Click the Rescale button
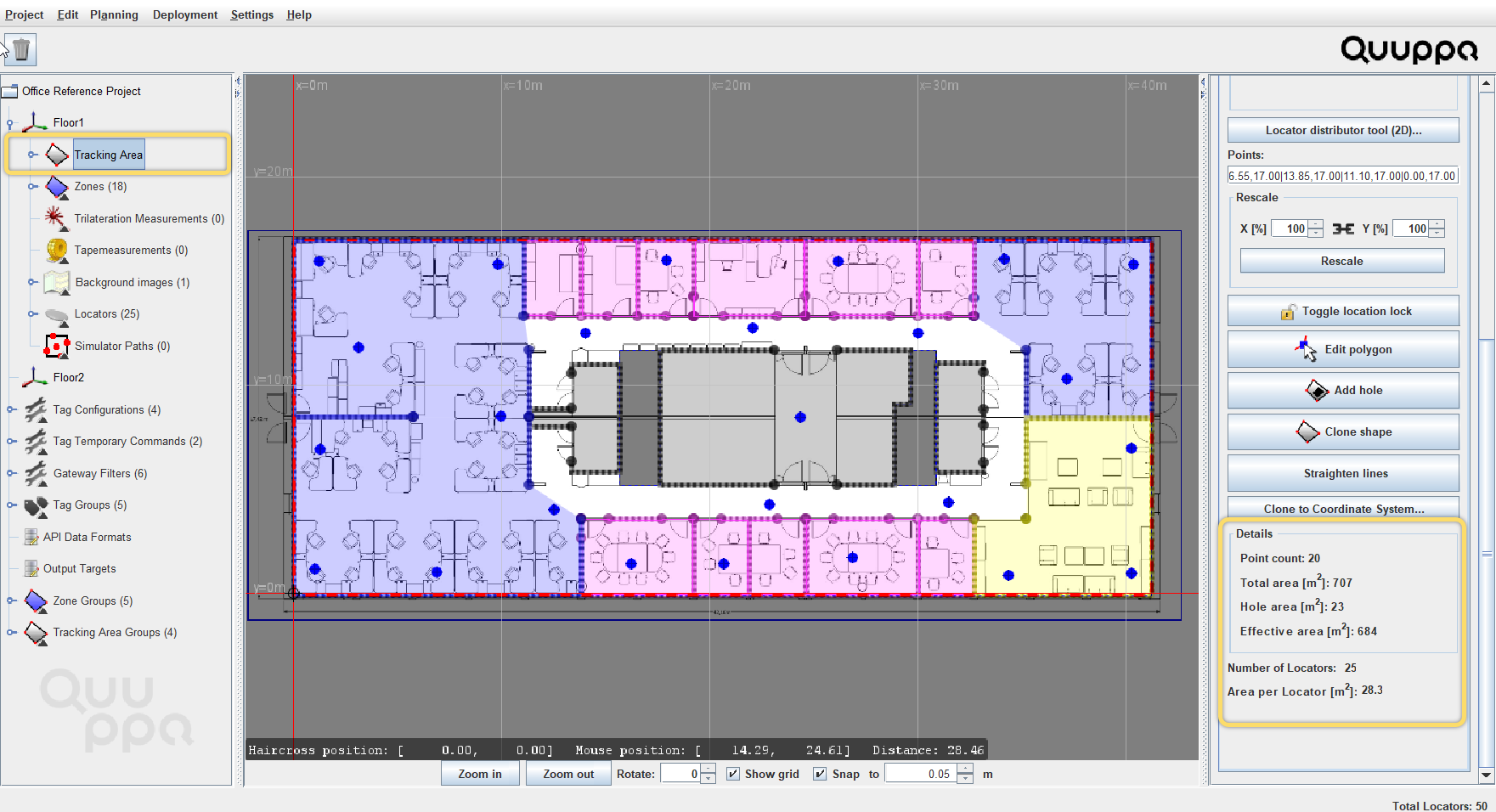The height and width of the screenshot is (812, 1496). [x=1342, y=261]
